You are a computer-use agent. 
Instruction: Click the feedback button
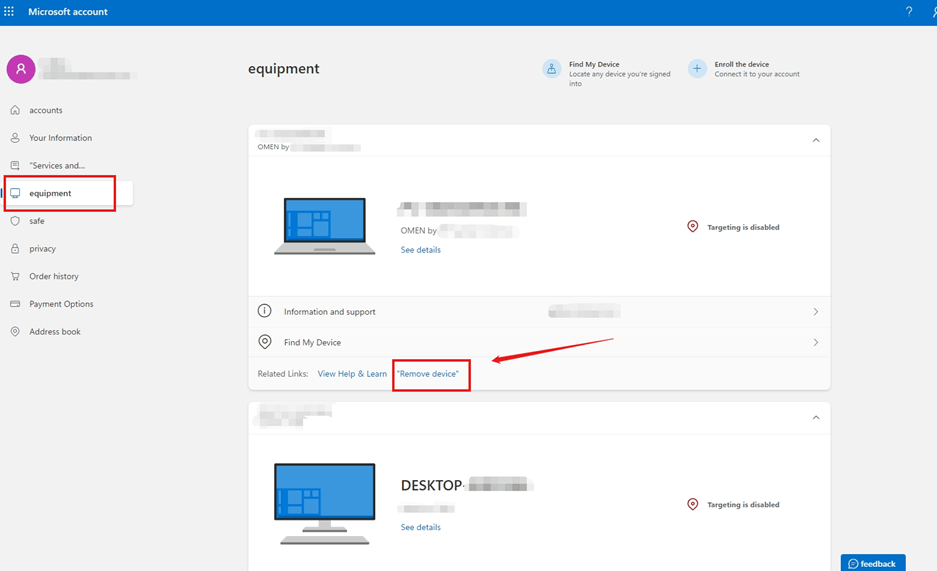[x=873, y=563]
